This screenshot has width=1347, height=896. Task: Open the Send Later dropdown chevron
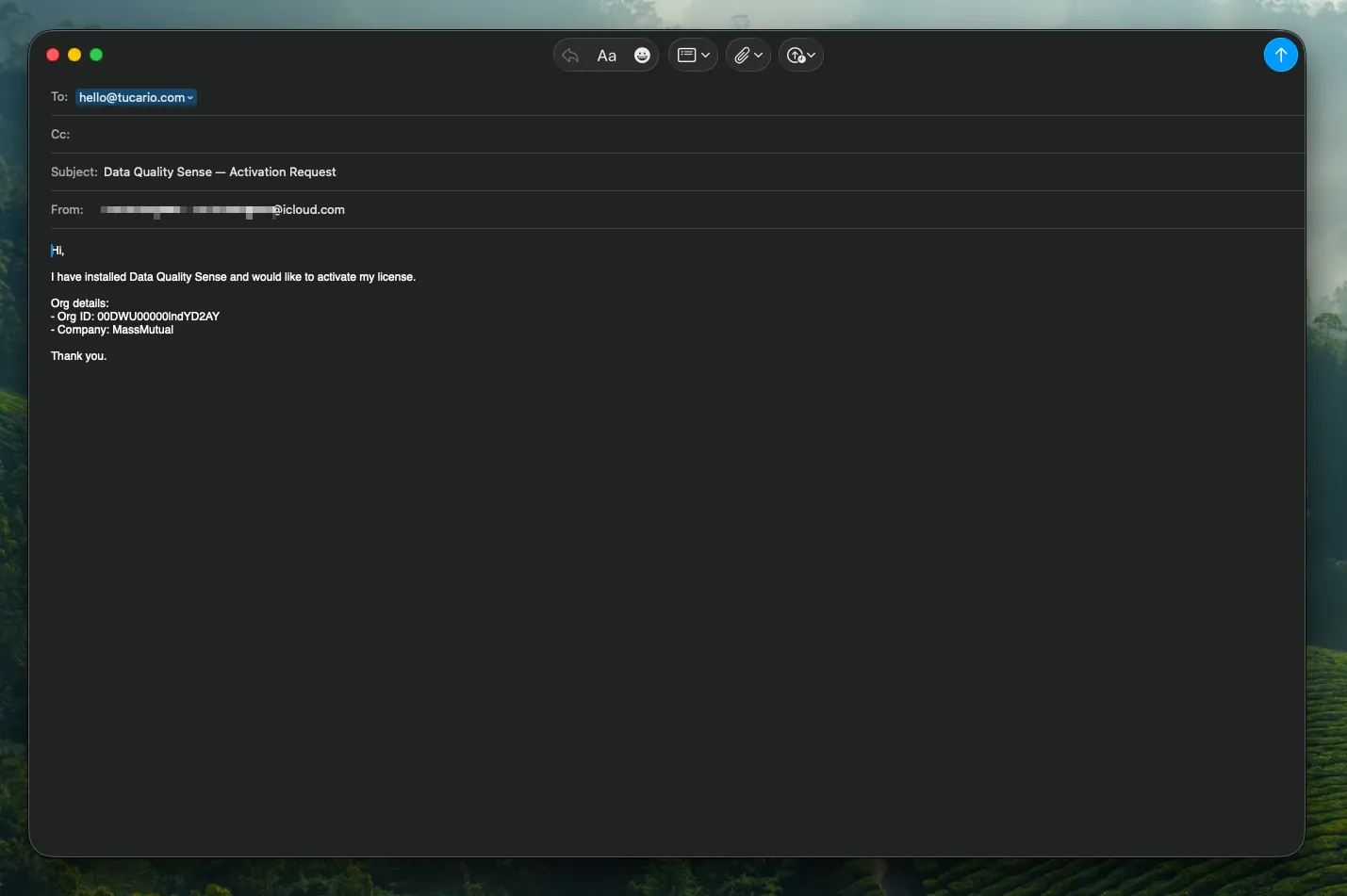(812, 56)
